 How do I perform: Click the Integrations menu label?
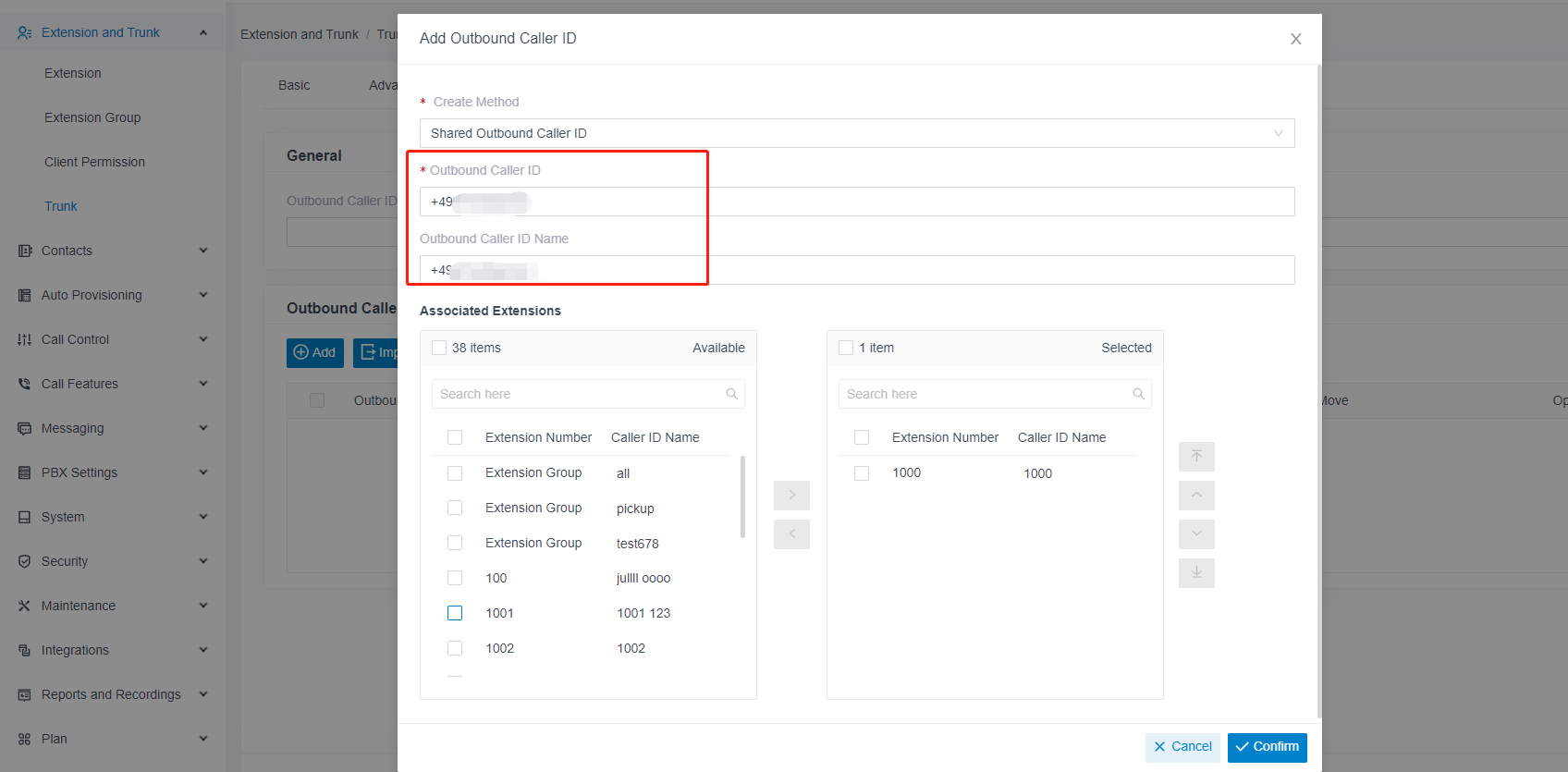pos(75,650)
